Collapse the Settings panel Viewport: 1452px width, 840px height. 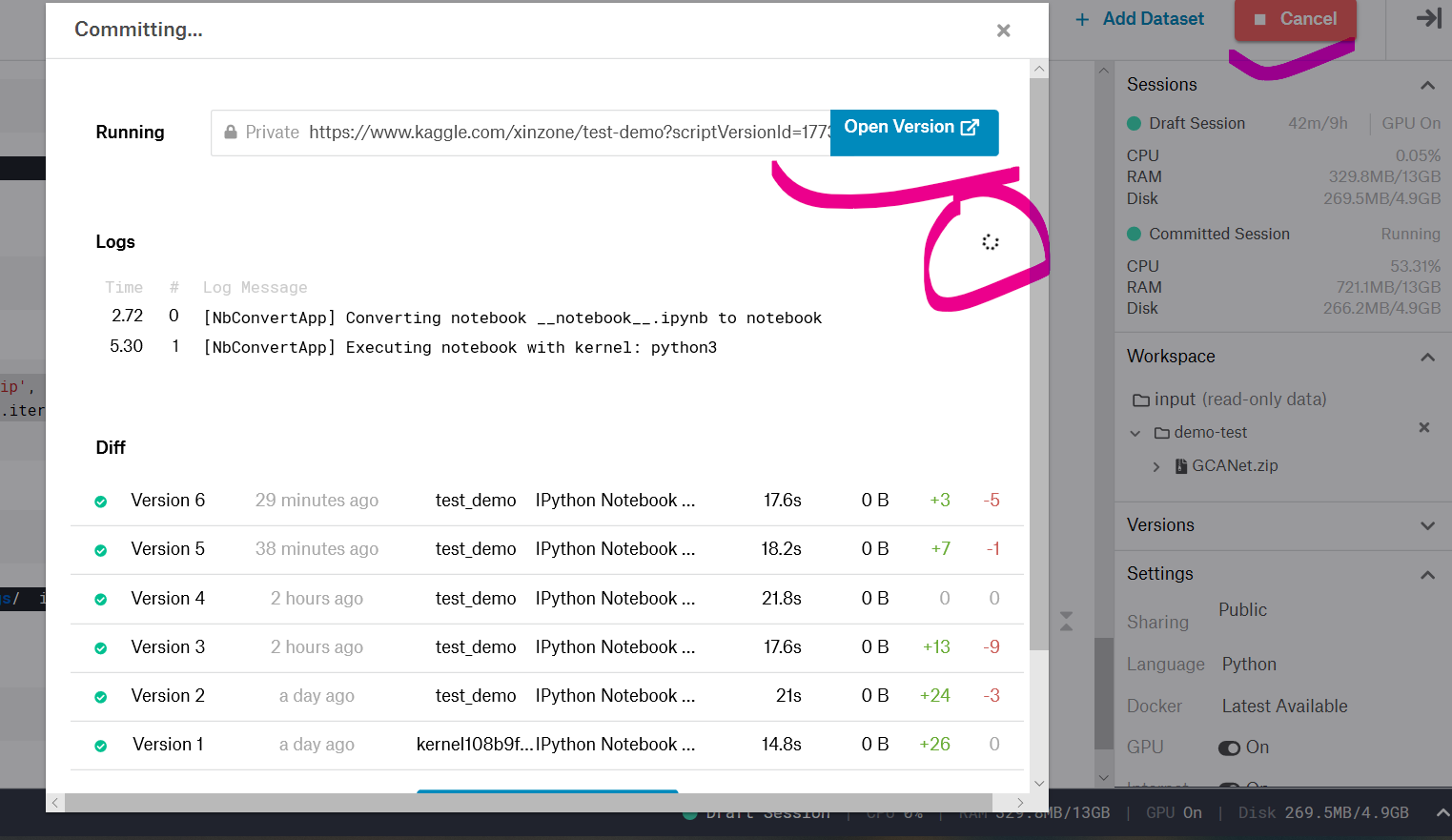(x=1427, y=575)
